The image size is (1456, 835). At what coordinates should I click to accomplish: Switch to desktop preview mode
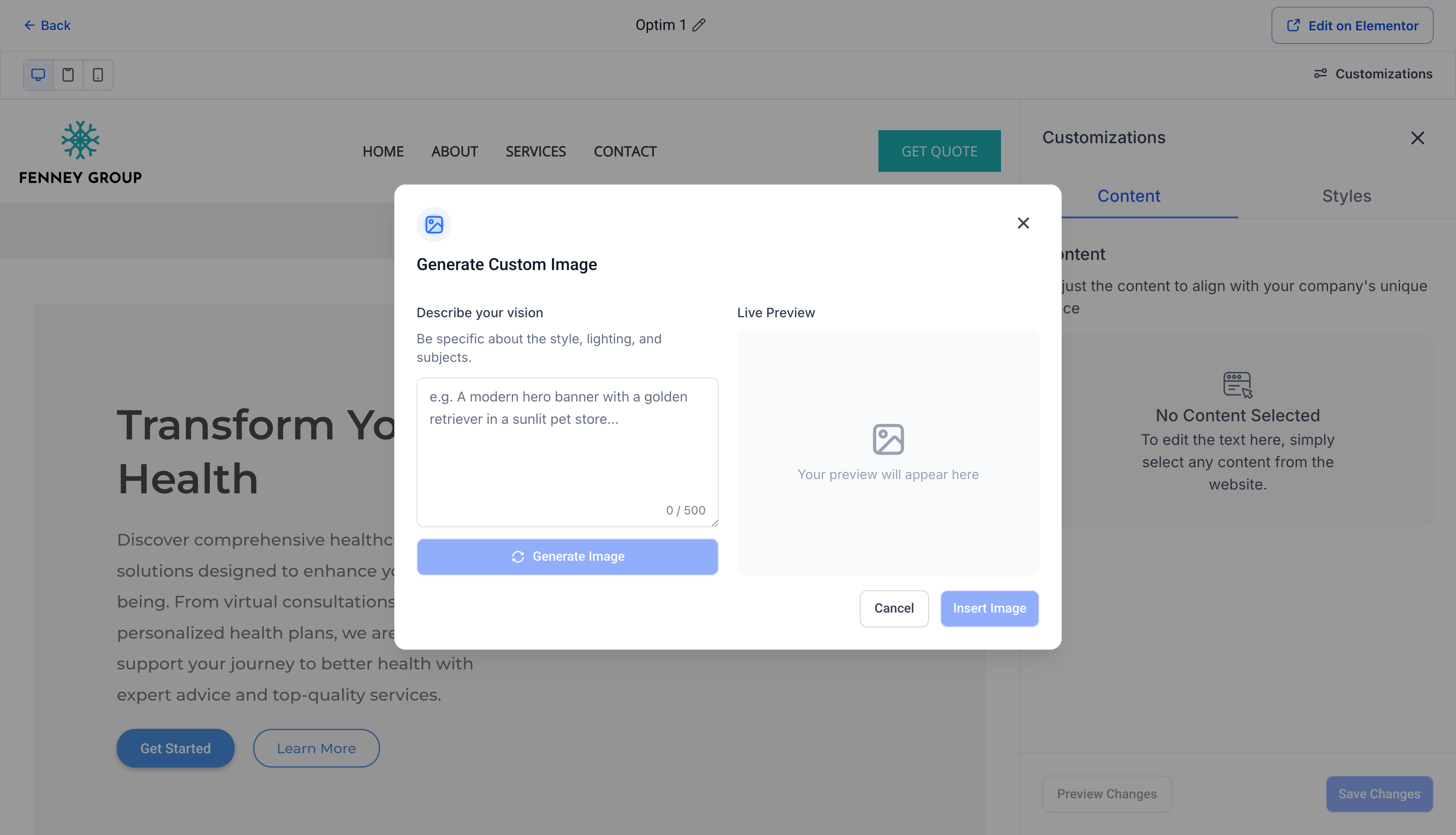(x=38, y=75)
